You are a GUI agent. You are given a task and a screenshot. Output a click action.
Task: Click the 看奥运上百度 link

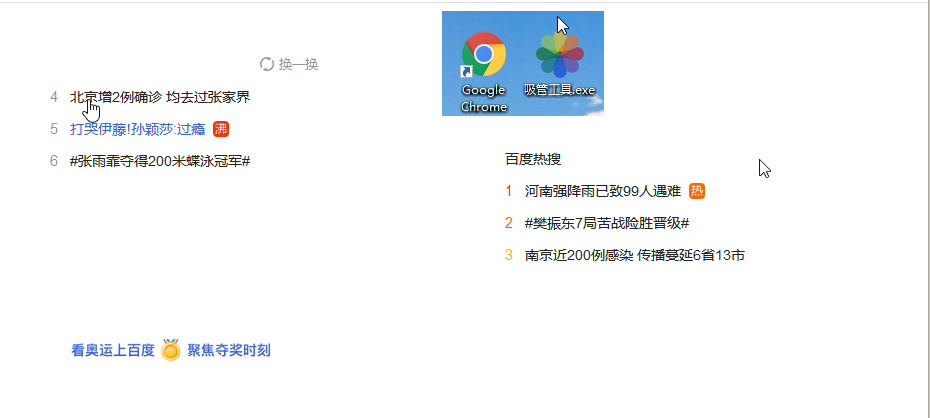click(113, 350)
